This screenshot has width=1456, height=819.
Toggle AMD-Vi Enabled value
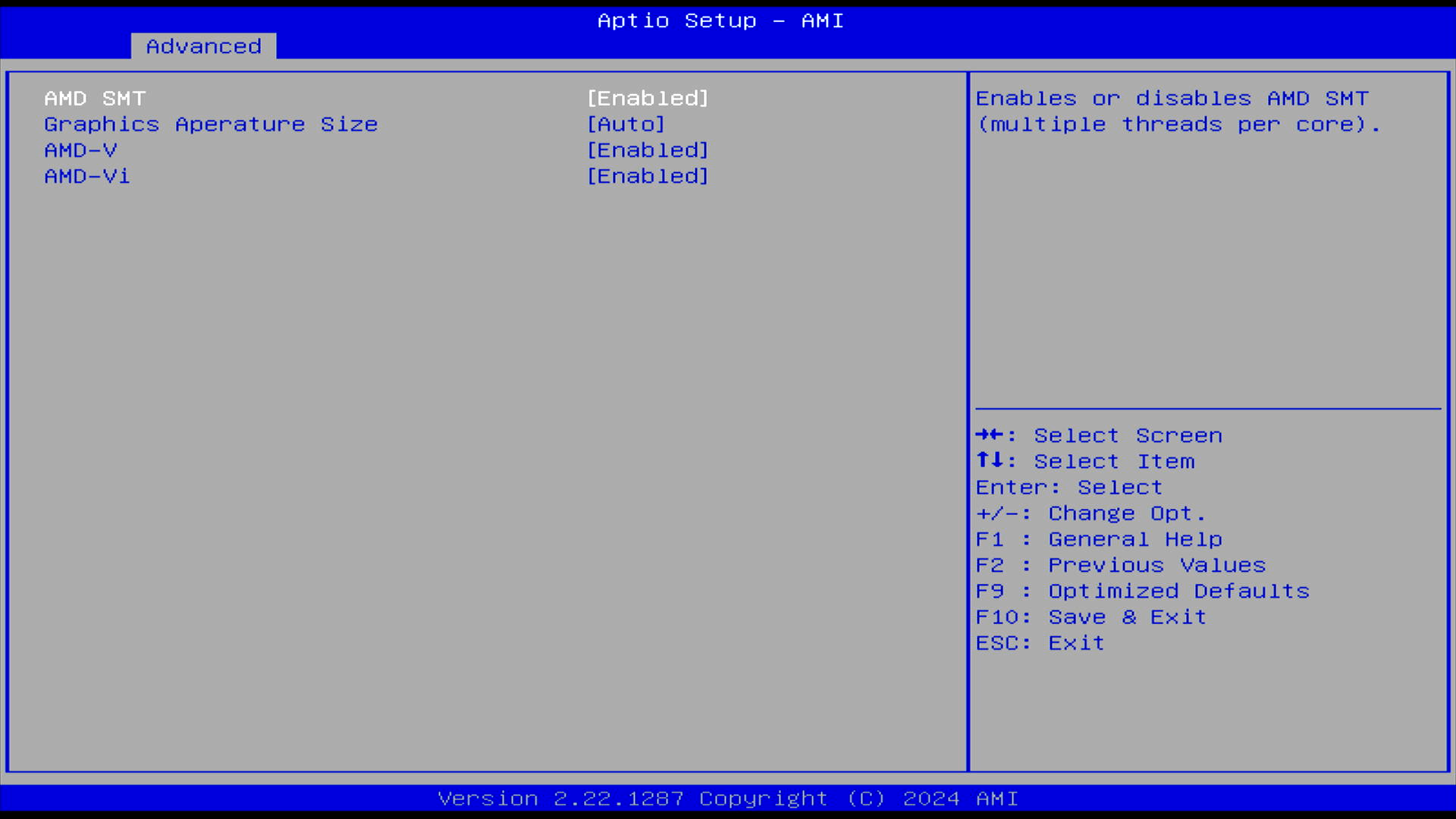click(x=648, y=176)
